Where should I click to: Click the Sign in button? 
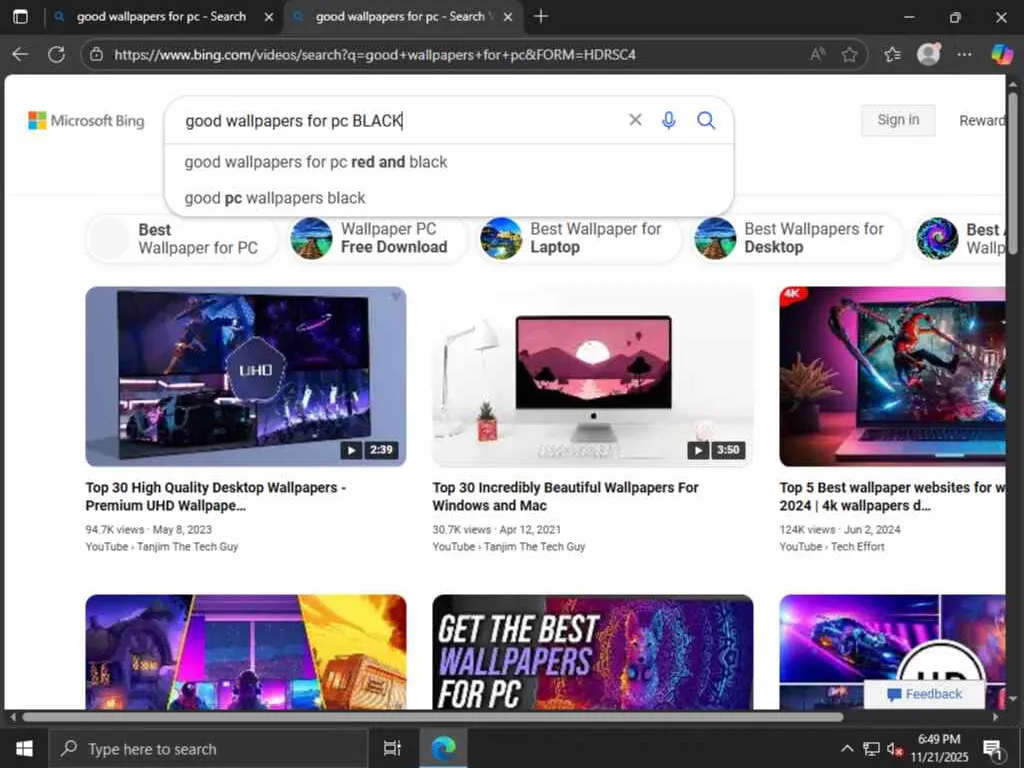[898, 120]
